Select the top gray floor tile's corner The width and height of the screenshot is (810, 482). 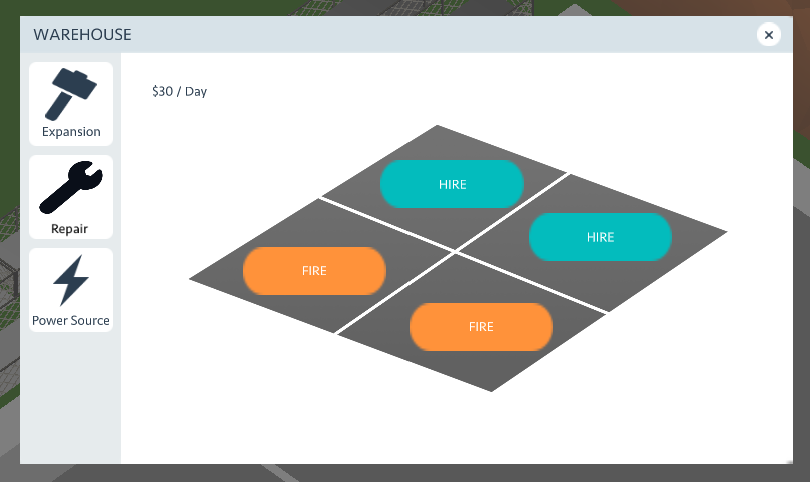(x=438, y=134)
